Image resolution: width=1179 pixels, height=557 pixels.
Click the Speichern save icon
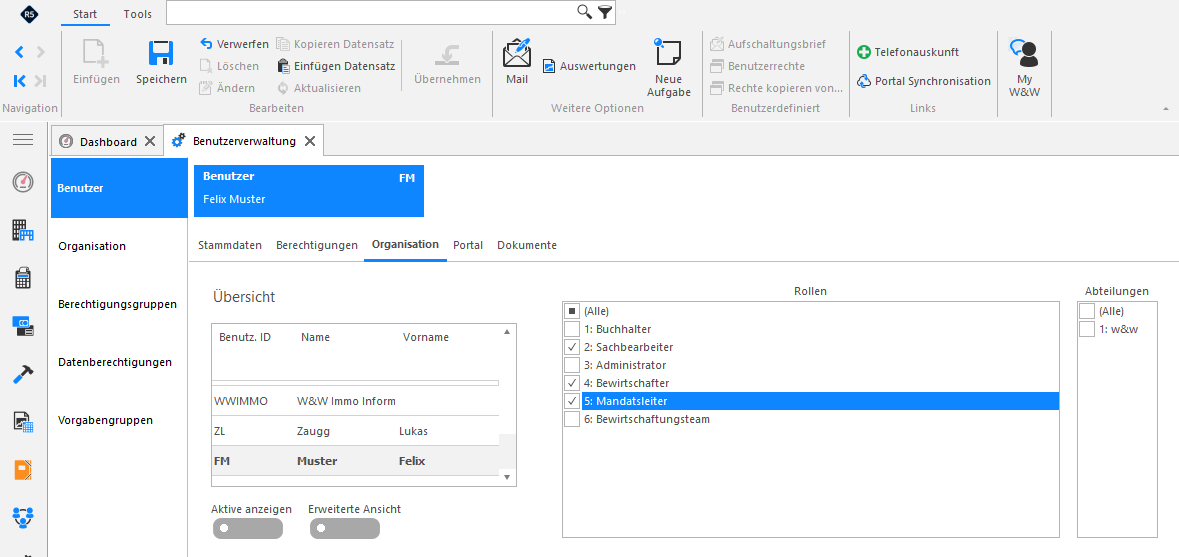click(x=161, y=53)
